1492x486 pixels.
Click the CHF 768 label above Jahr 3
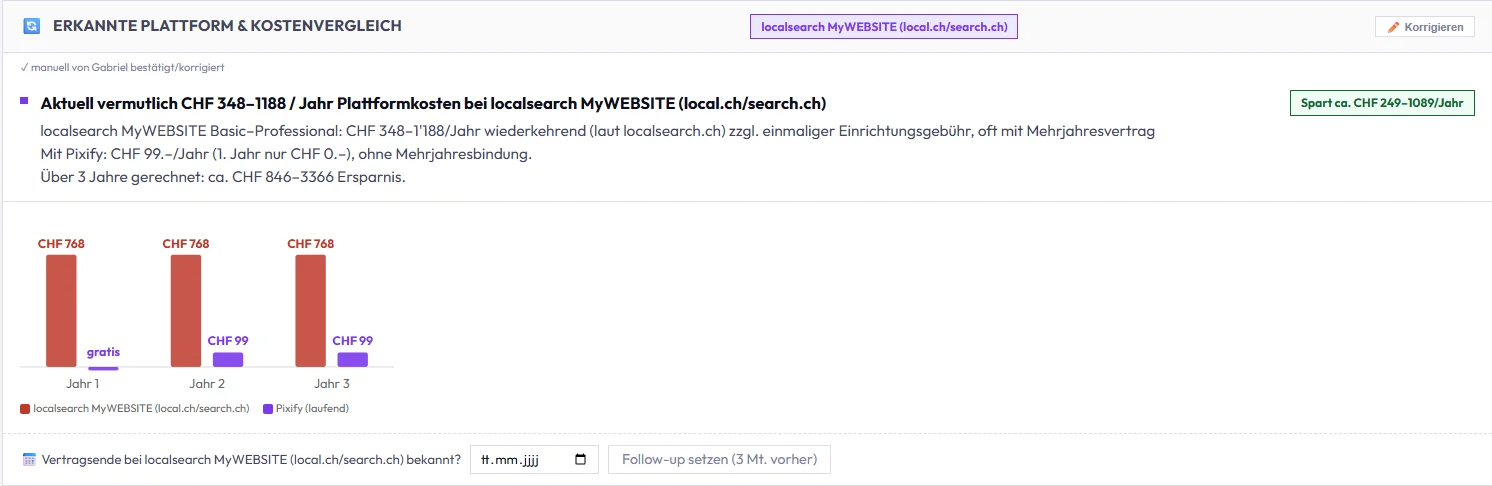[310, 244]
